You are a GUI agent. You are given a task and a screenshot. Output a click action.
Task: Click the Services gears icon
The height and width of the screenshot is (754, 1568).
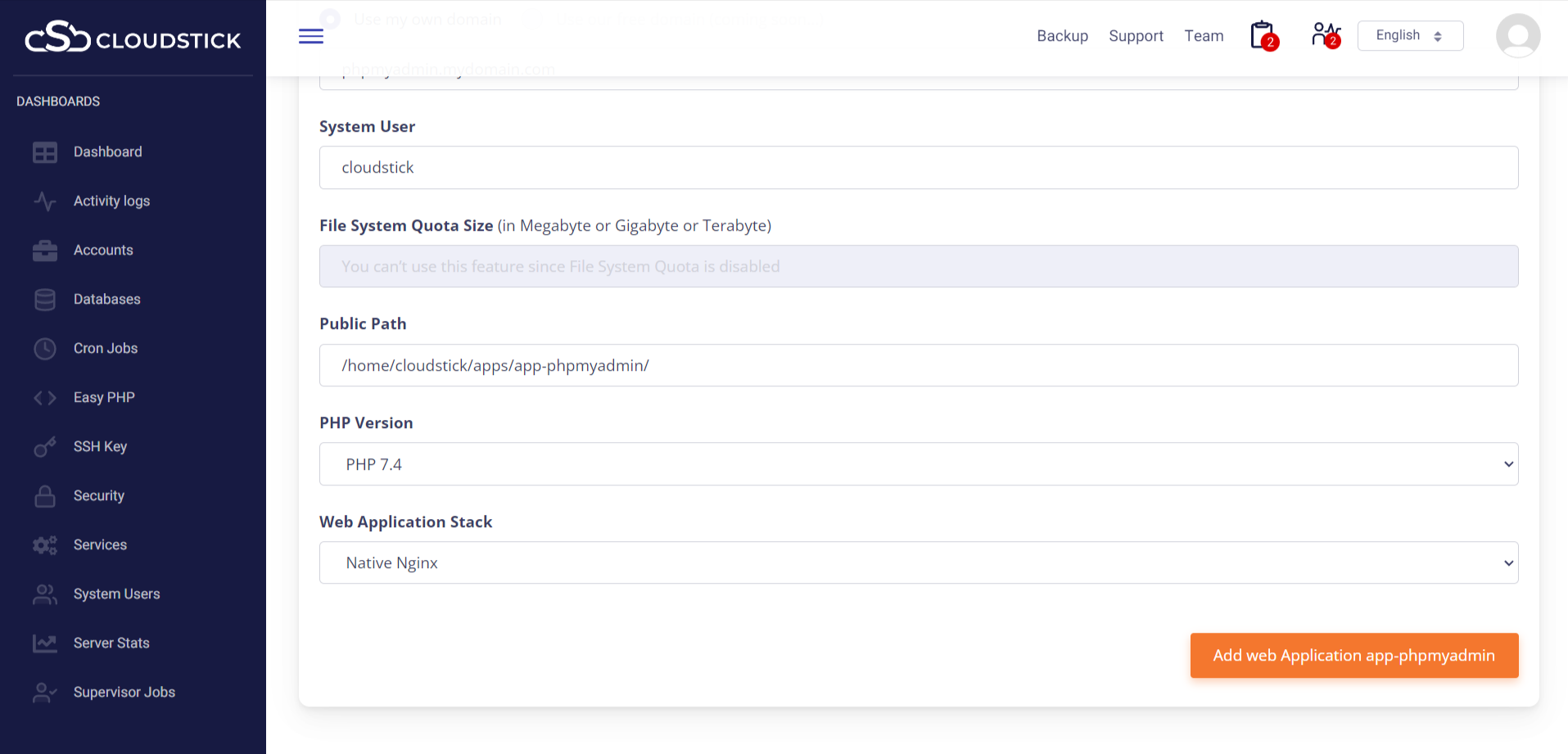[45, 545]
